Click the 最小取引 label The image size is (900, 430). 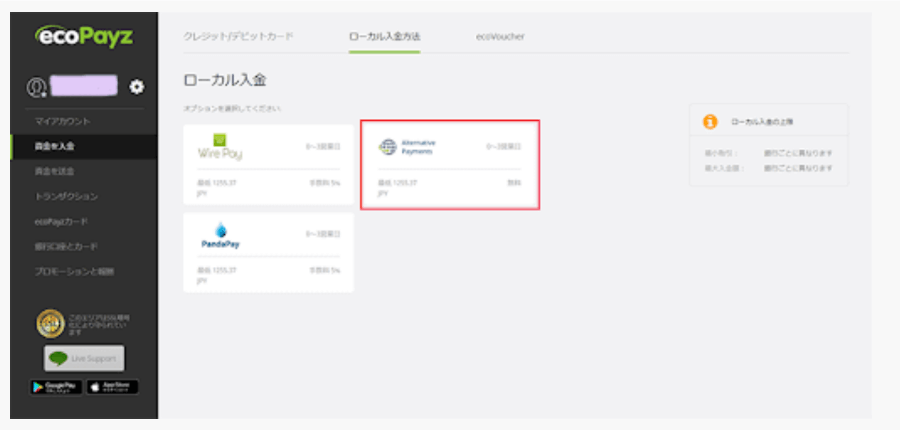(x=721, y=153)
